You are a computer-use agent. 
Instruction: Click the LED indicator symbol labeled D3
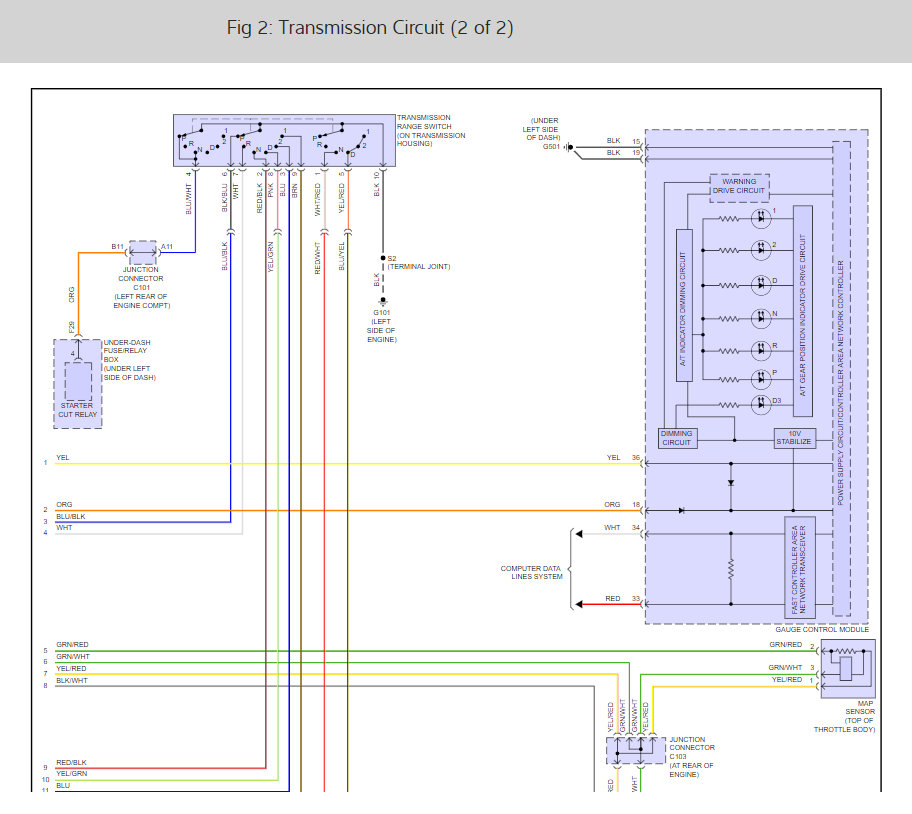pyautogui.click(x=761, y=404)
